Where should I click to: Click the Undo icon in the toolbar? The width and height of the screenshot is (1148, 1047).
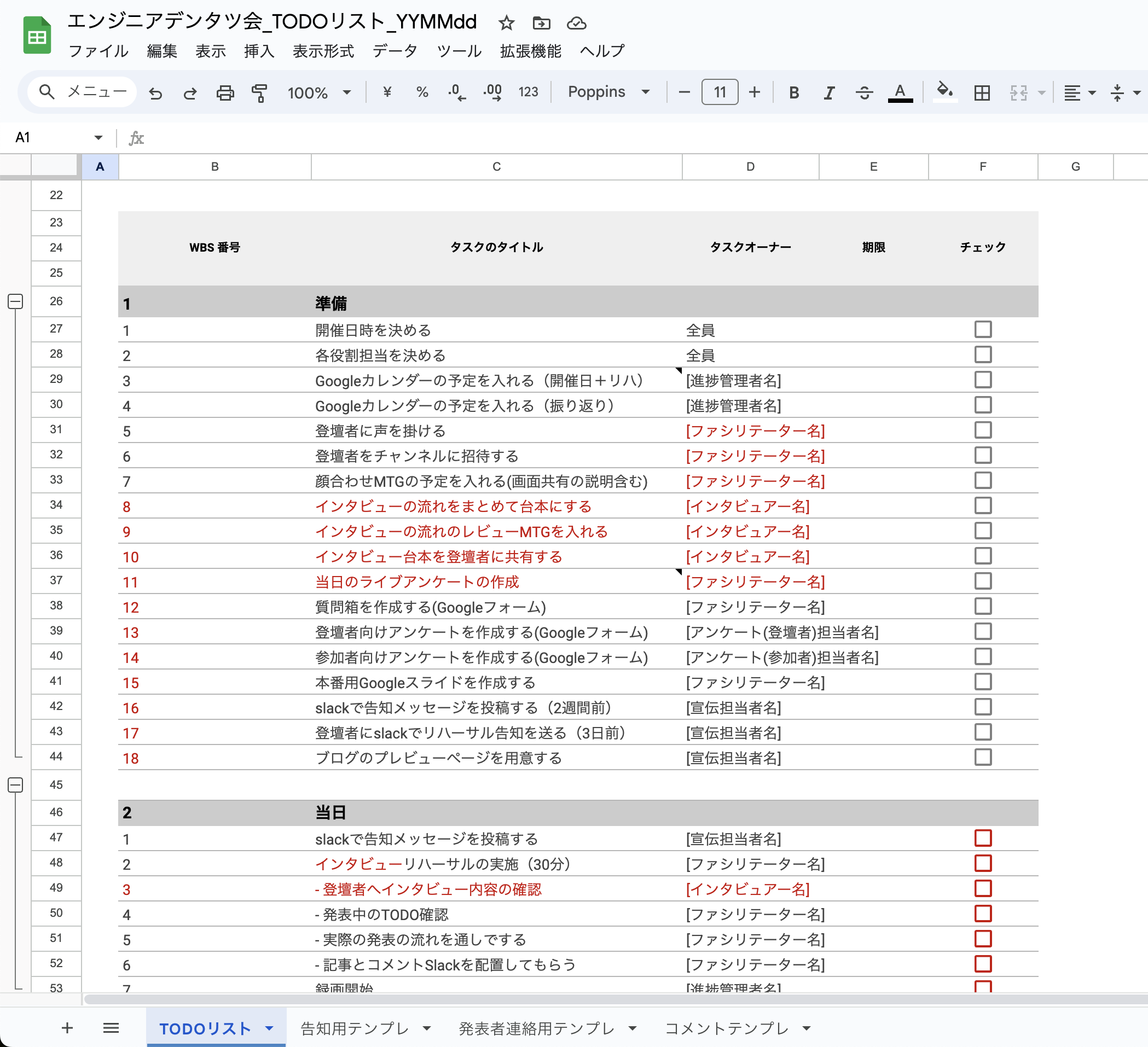[x=155, y=92]
